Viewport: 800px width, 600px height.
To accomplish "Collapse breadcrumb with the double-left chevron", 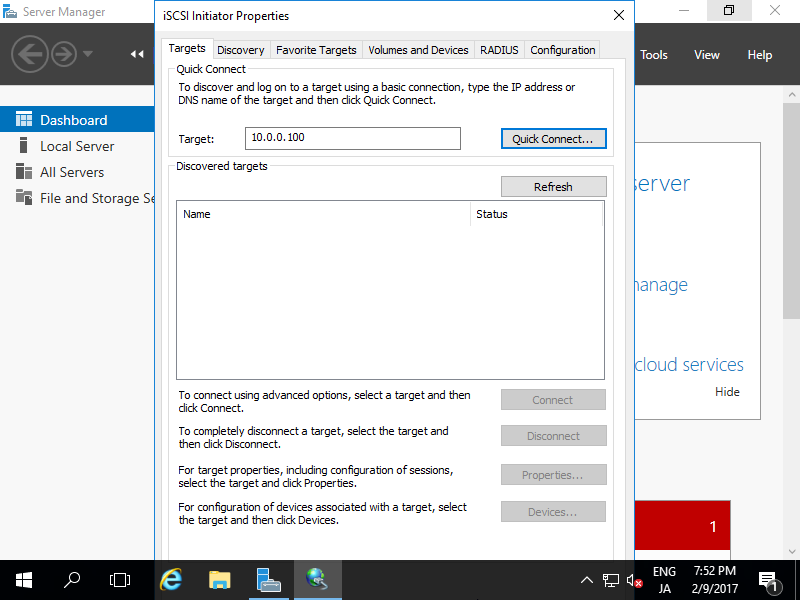I will [x=137, y=54].
